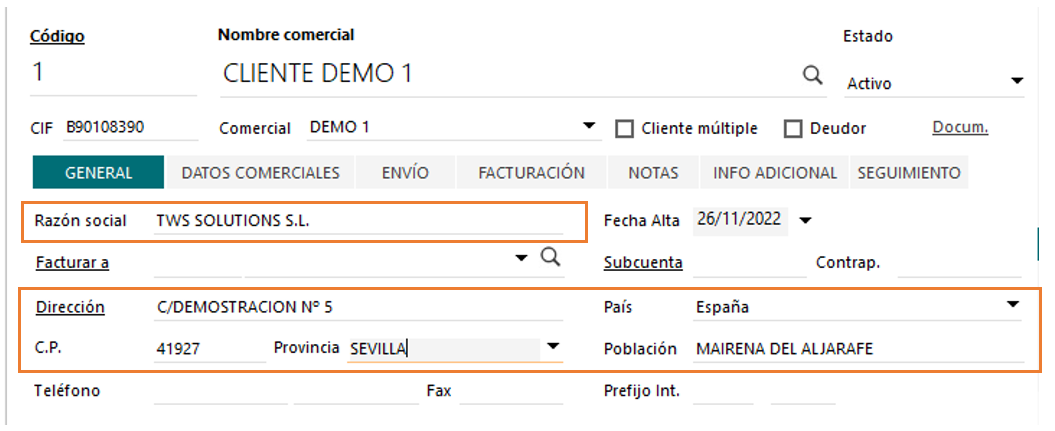
Task: Open the FACTURACIÓN tab
Action: click(x=532, y=173)
